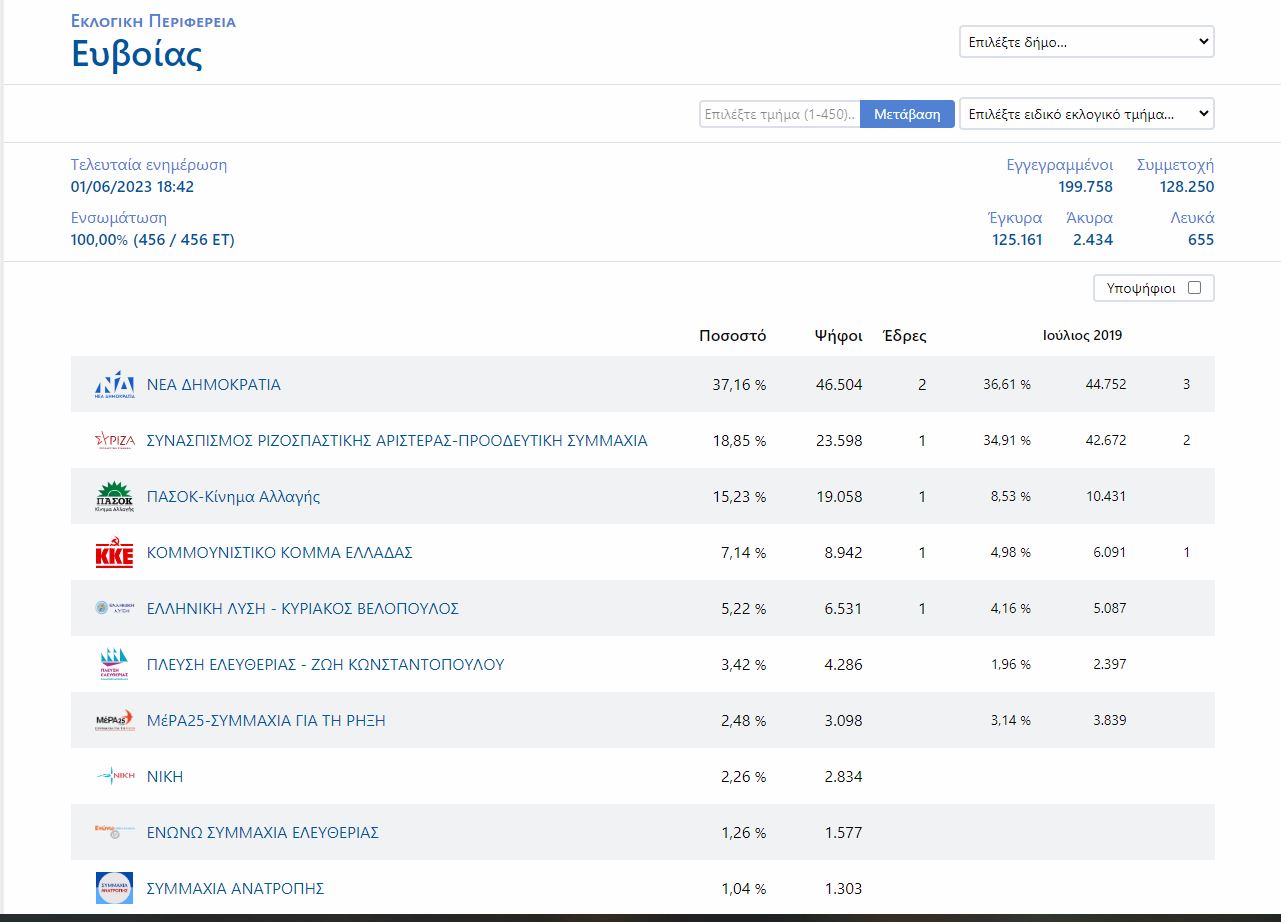Viewport: 1281px width, 922px height.
Task: Click the ΚΚΕ percentage 7,14 %
Action: 744,553
